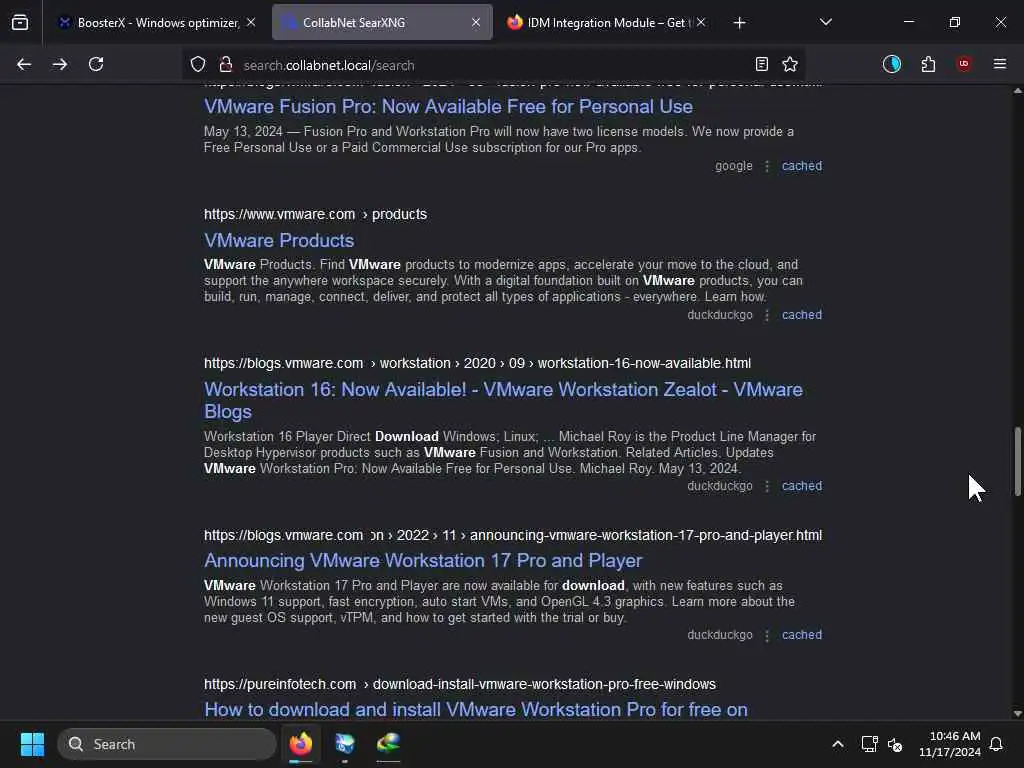Click the Firefox taskbar icon
1024x768 pixels.
click(301, 744)
